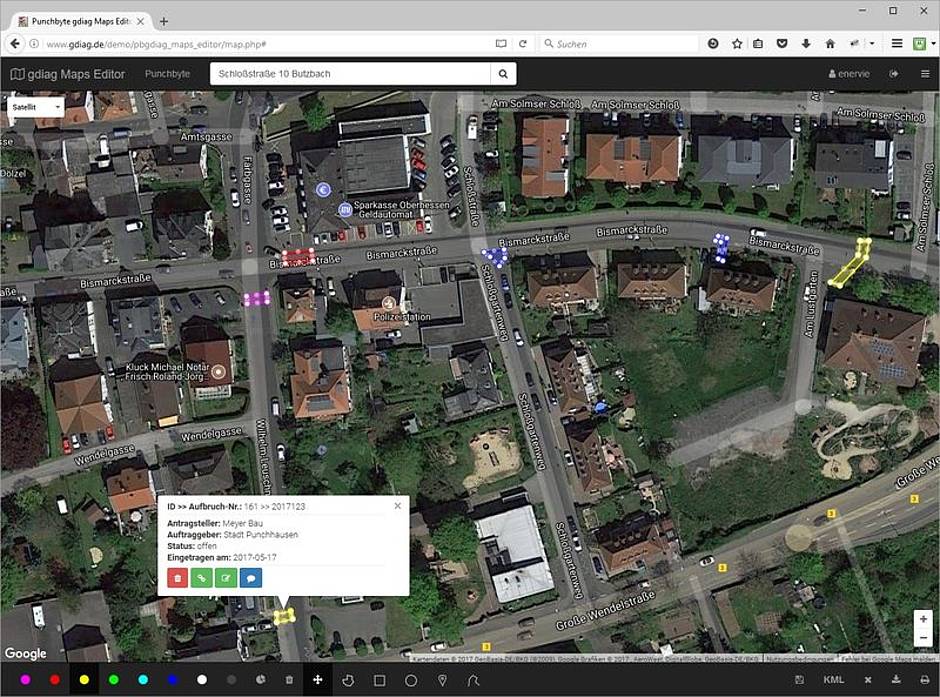Screen dimensions: 940x697
Task: Click the enervie user link
Action: [851, 74]
